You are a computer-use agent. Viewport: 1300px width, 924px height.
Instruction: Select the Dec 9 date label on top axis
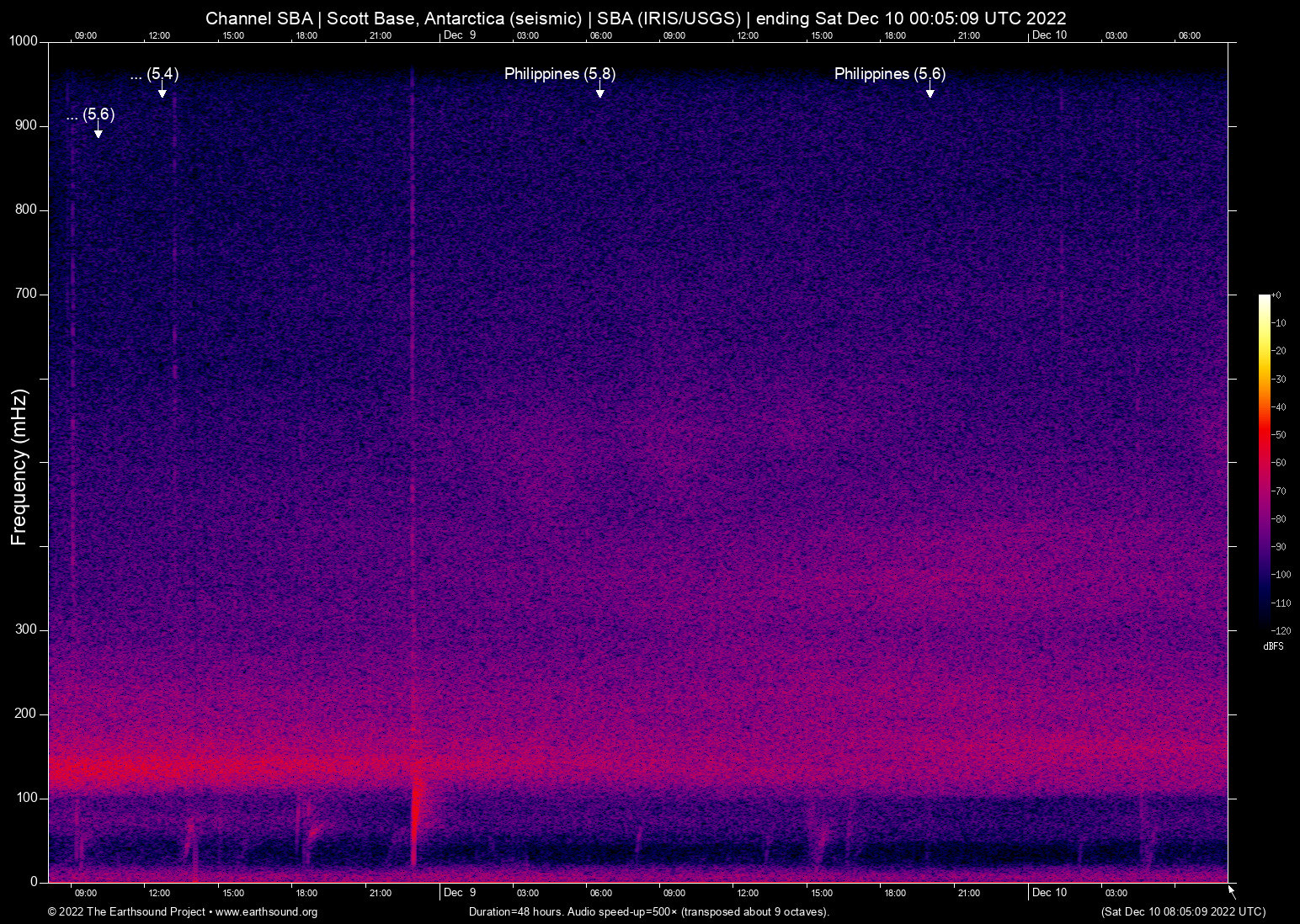point(461,35)
